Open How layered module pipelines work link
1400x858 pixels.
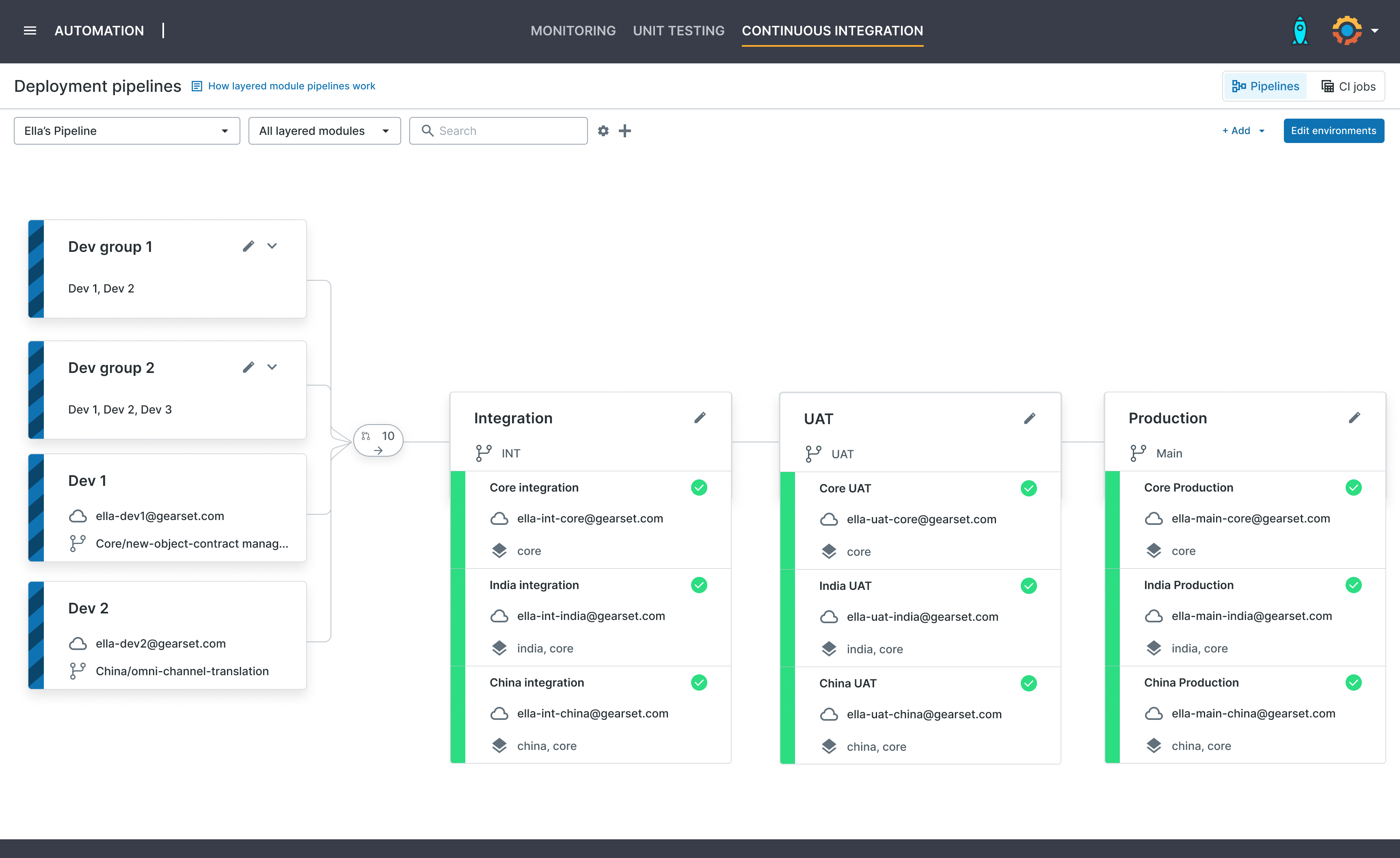[291, 86]
